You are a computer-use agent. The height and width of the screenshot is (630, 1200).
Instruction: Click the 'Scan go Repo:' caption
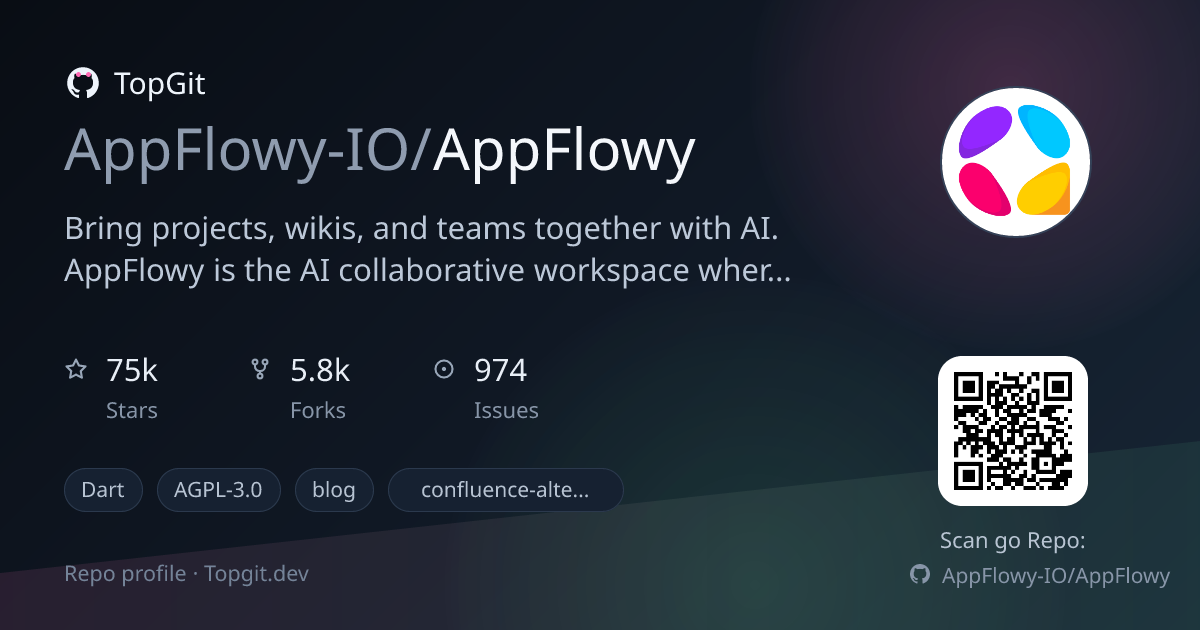click(1013, 541)
